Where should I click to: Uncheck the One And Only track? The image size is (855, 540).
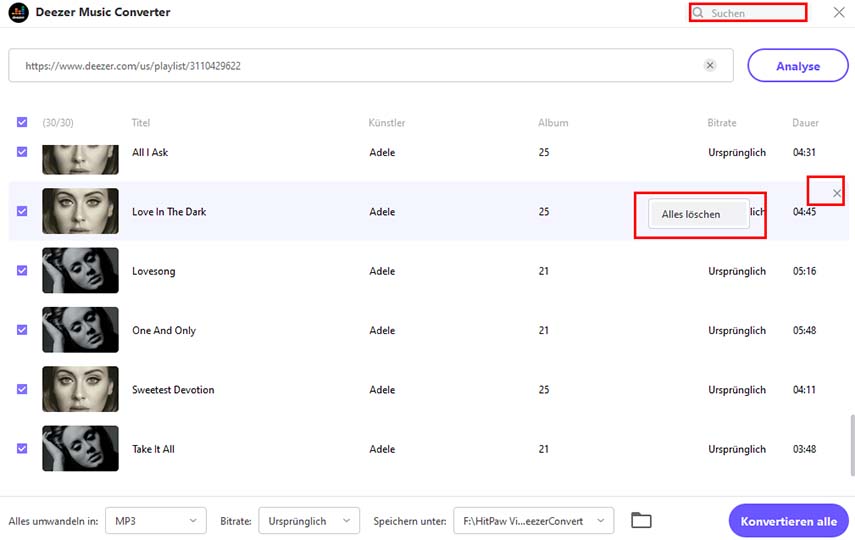click(x=22, y=330)
